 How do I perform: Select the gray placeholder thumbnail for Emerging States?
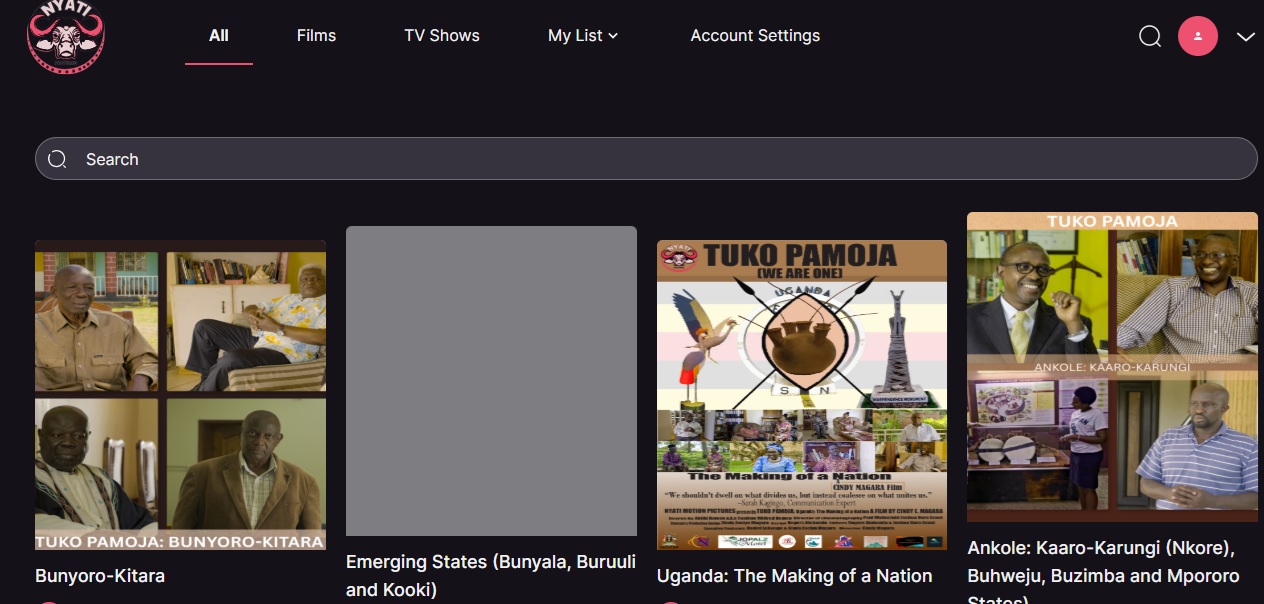491,381
